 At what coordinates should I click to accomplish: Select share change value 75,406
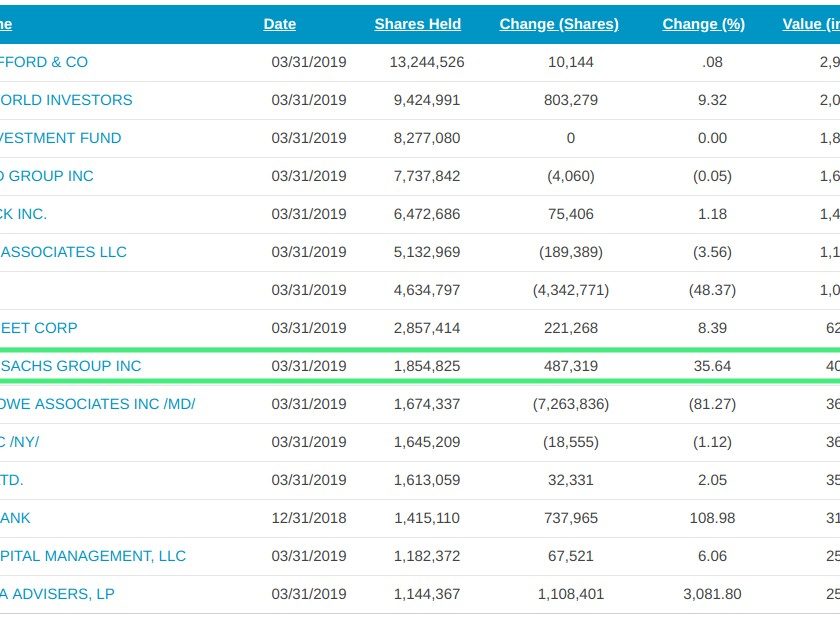coord(571,214)
